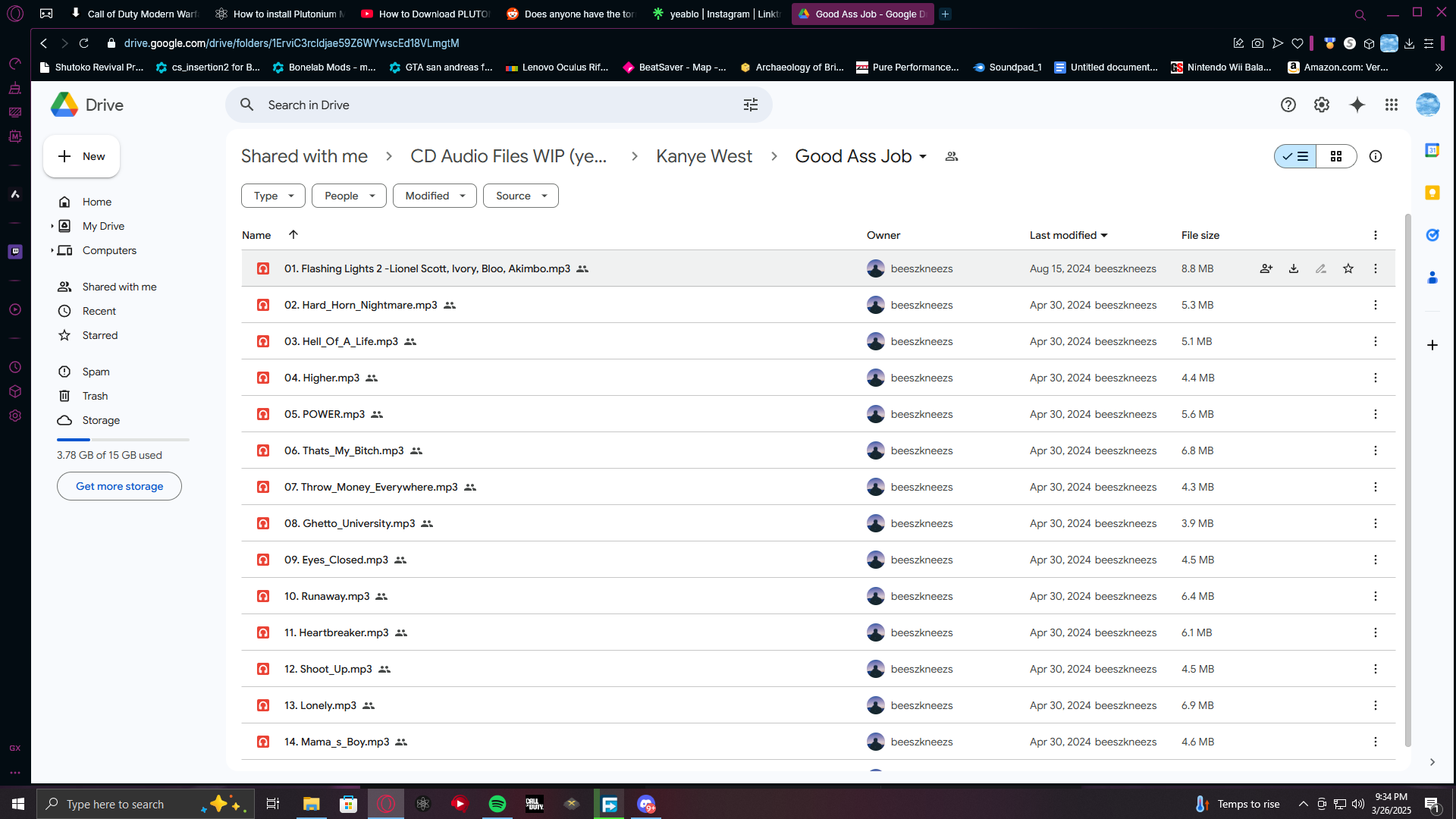Share the Flashing Lights 2 file
The image size is (1456, 819).
pos(1266,268)
